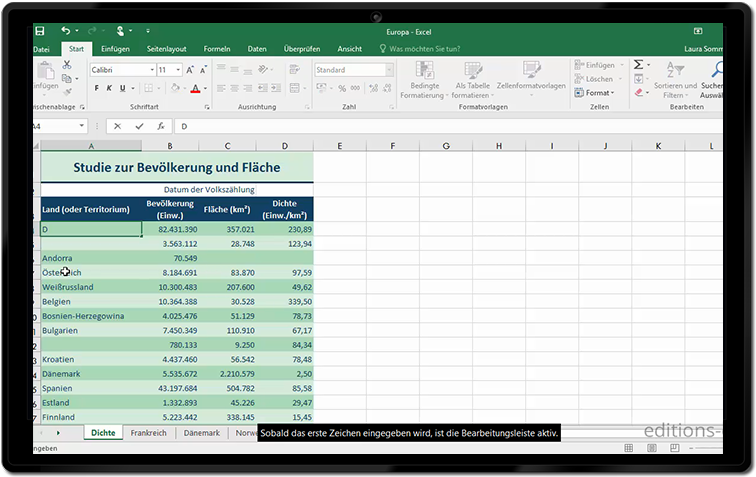Cancel the cell entry with X button

click(117, 127)
